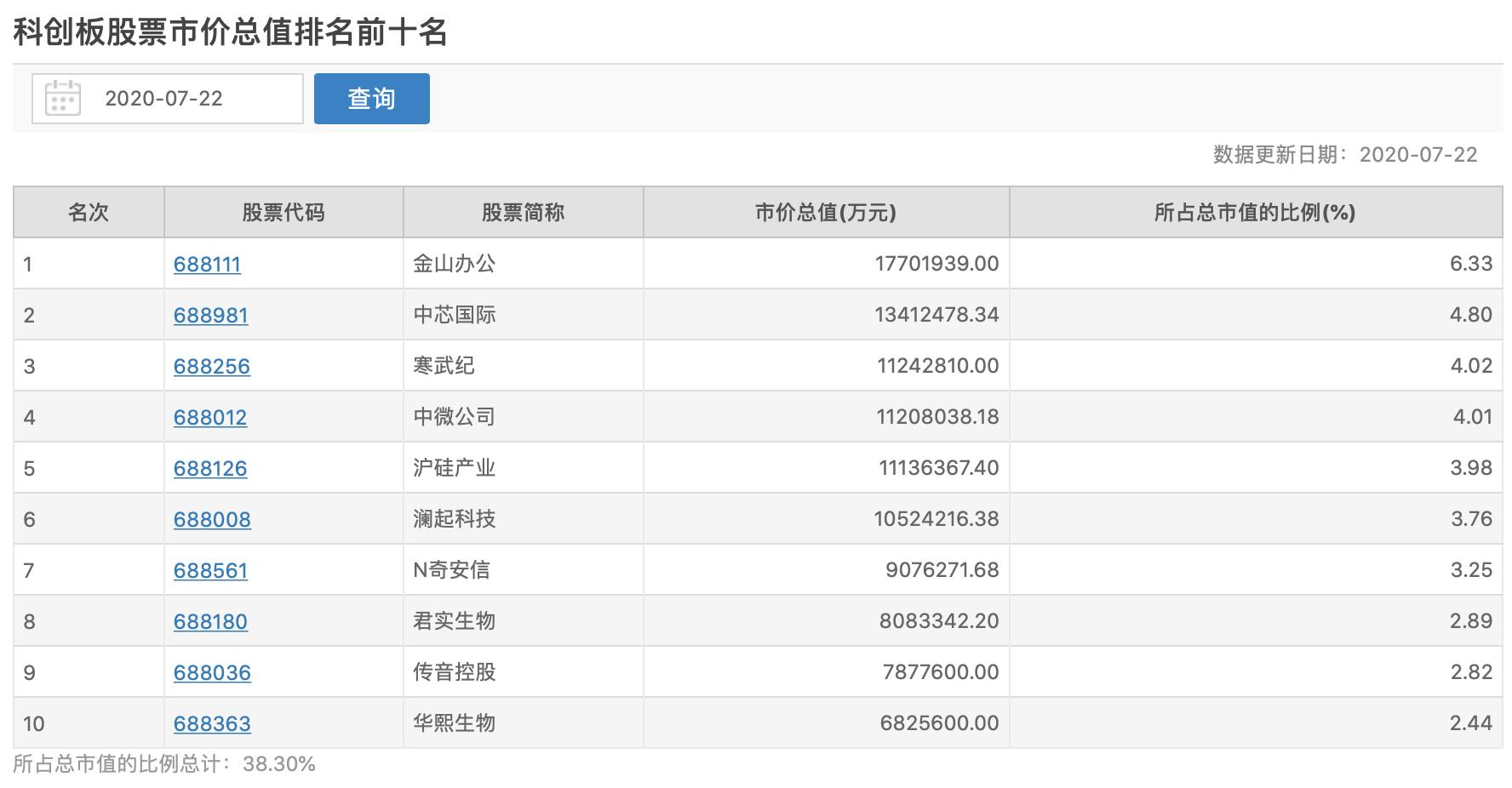Click percentage value 4.80

pos(1471,315)
